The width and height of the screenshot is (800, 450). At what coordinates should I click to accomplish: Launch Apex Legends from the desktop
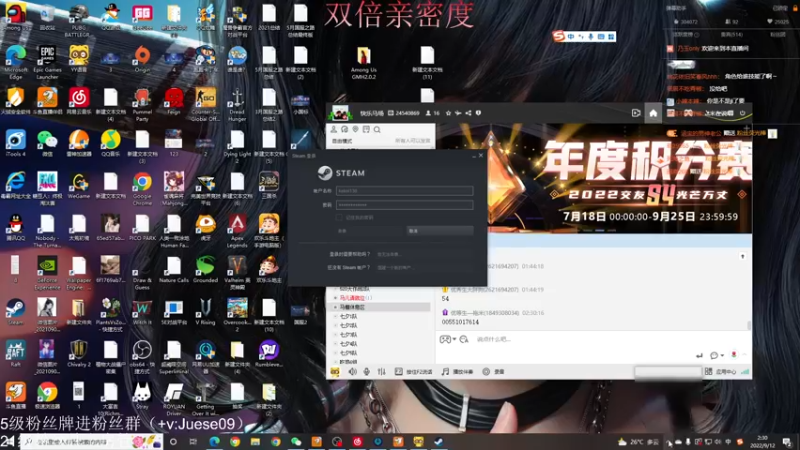[237, 231]
